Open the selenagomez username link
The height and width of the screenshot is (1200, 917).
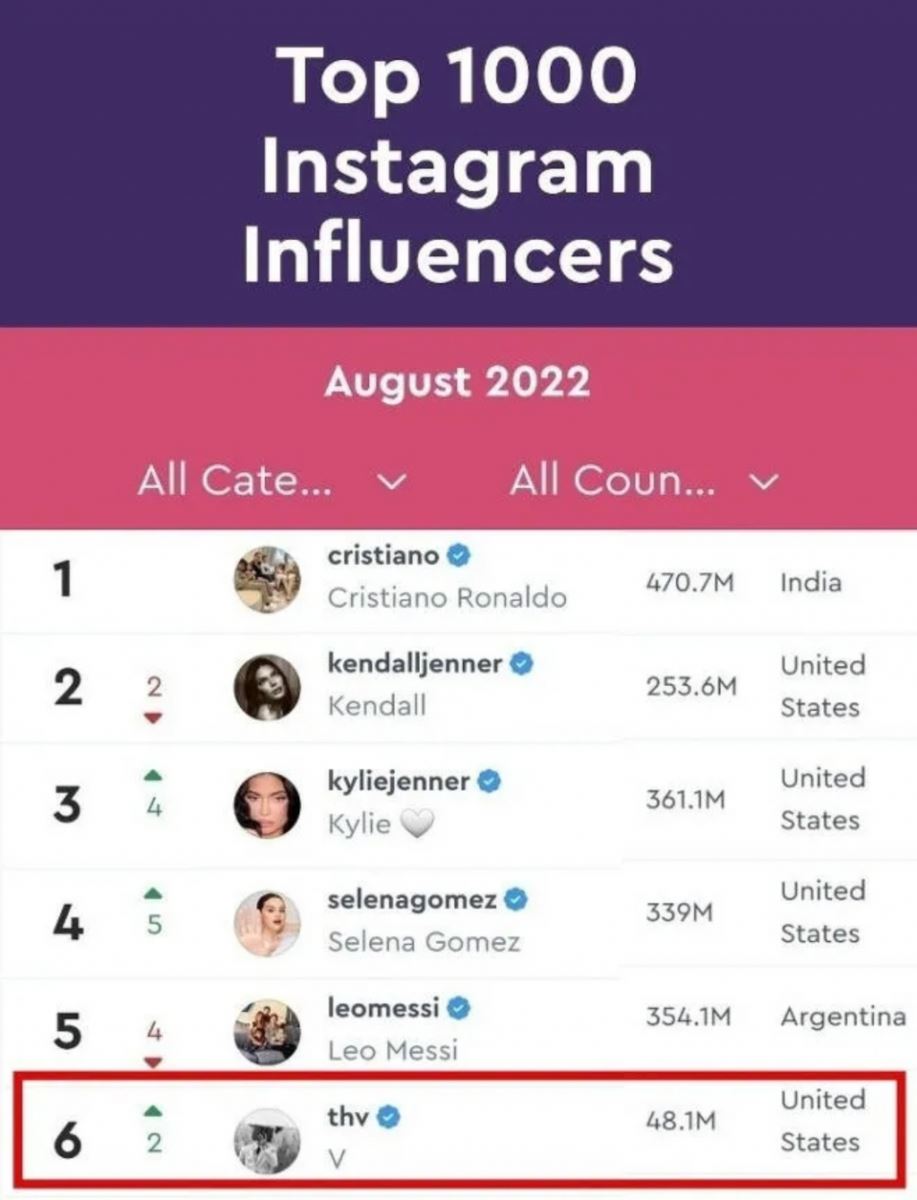[412, 899]
